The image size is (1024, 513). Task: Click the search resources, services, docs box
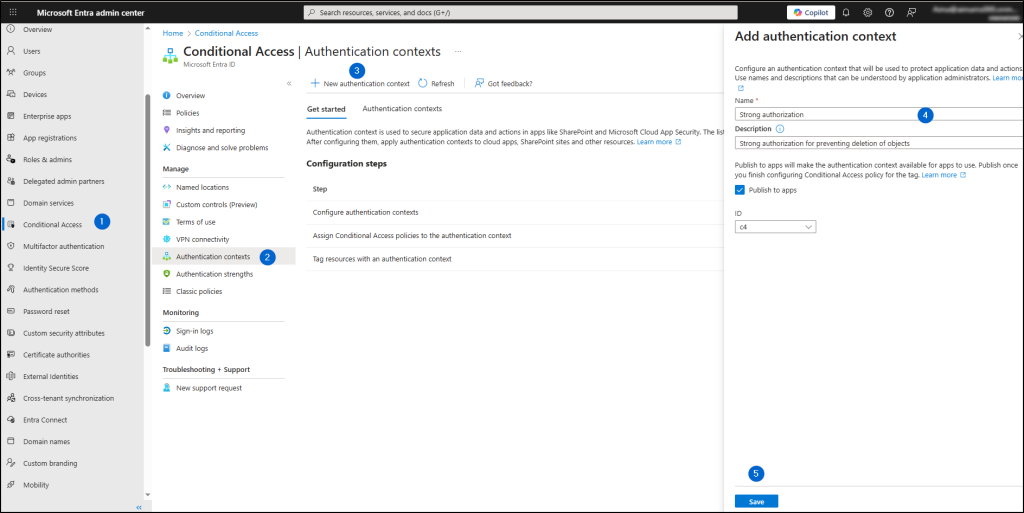point(520,12)
